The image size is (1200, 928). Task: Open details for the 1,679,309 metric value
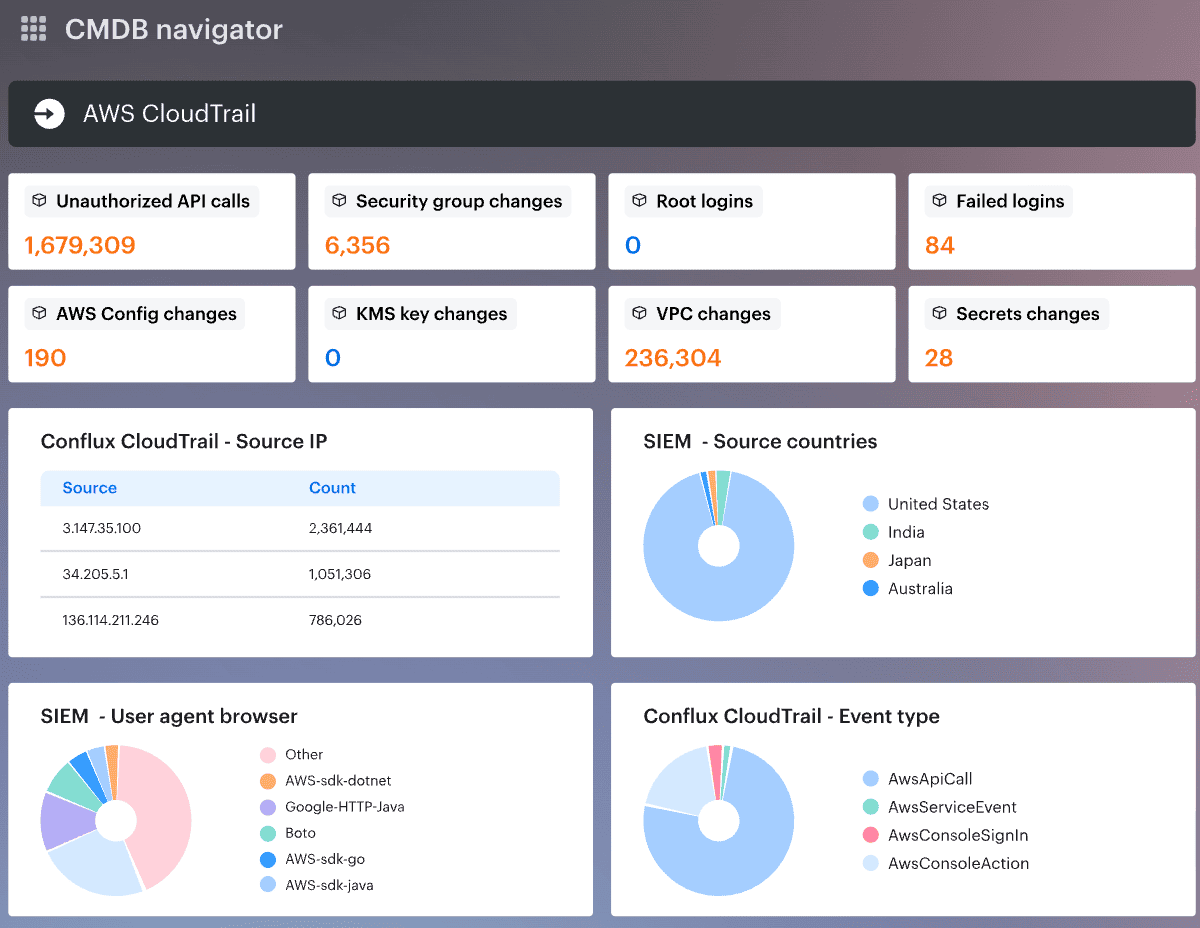[81, 245]
